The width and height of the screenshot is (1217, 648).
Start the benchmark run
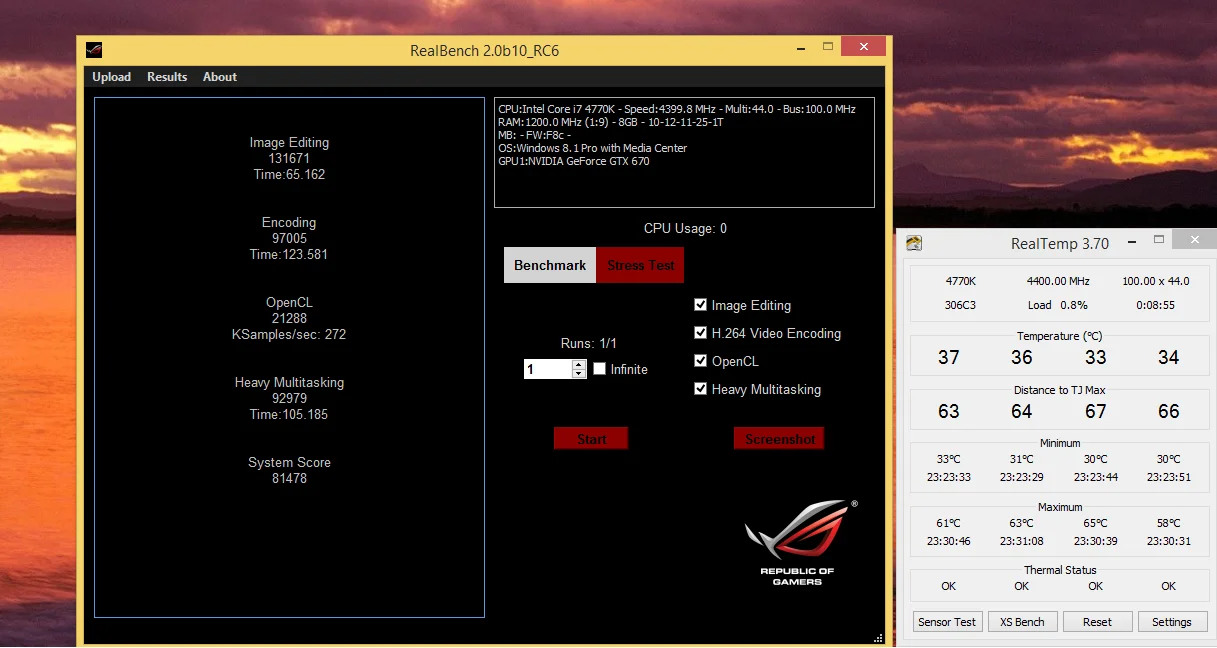[x=591, y=438]
